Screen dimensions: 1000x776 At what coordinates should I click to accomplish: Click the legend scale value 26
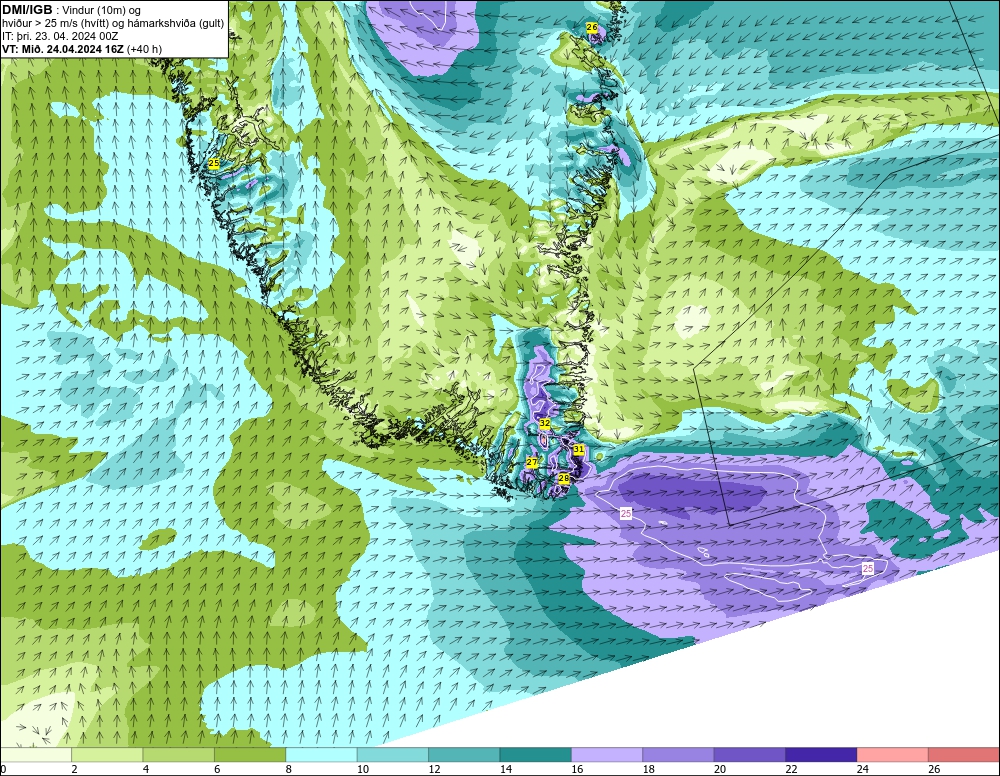point(934,769)
